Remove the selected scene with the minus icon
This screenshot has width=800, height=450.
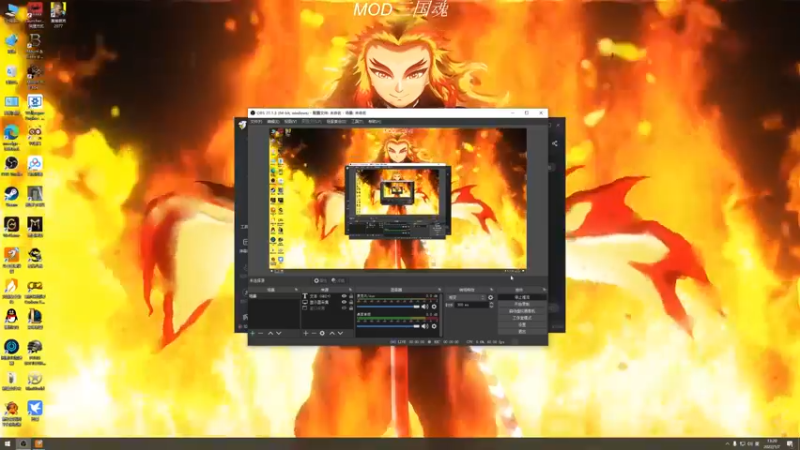coord(260,333)
